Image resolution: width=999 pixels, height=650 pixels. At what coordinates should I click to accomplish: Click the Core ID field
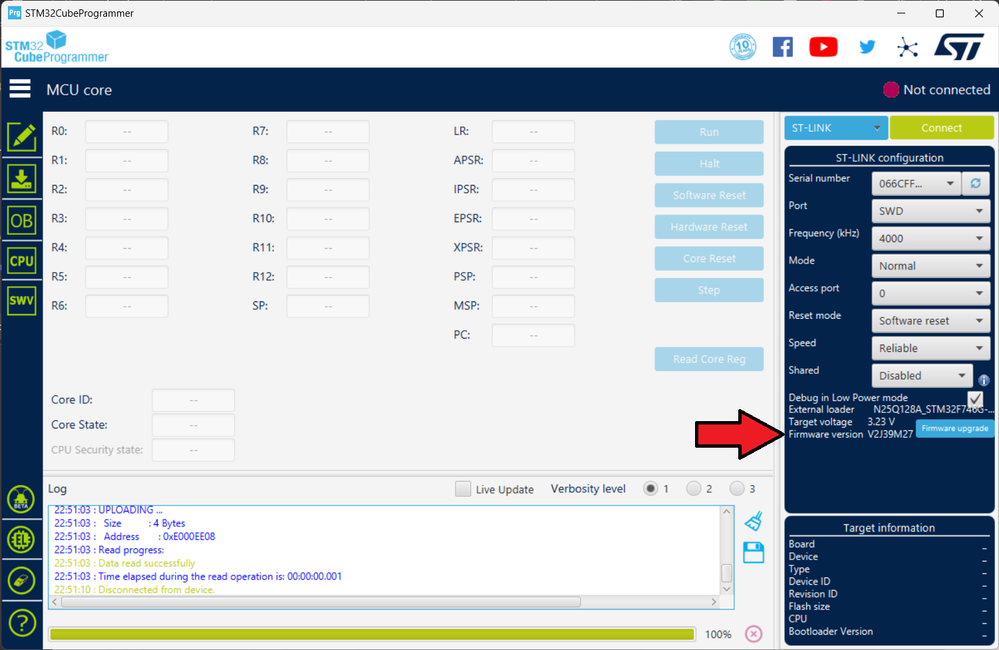coord(193,400)
